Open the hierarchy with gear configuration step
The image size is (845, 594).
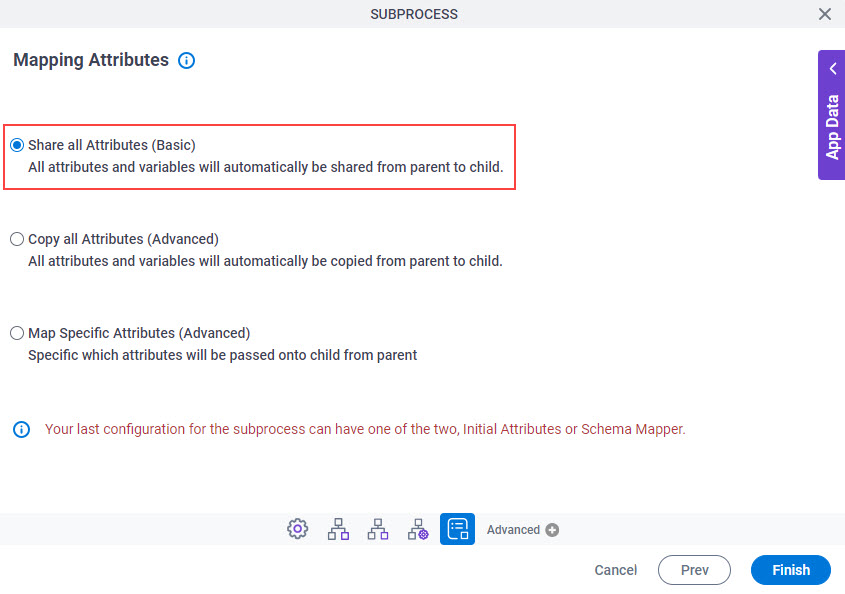[418, 529]
